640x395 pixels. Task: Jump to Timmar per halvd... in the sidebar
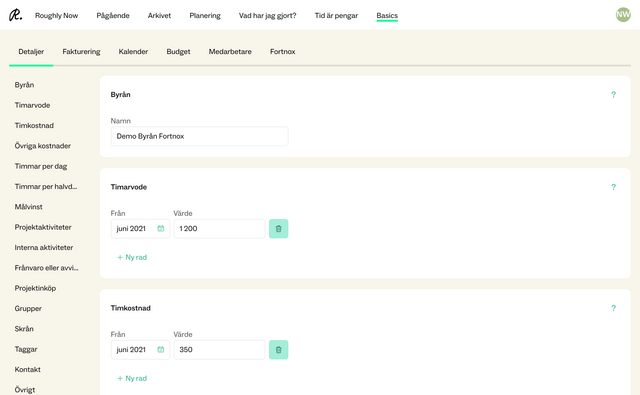[46, 186]
